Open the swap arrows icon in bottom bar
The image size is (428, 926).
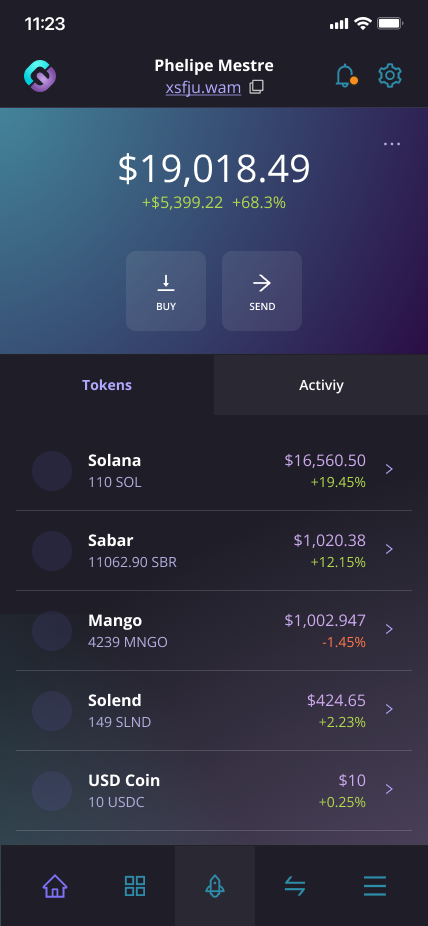point(295,886)
